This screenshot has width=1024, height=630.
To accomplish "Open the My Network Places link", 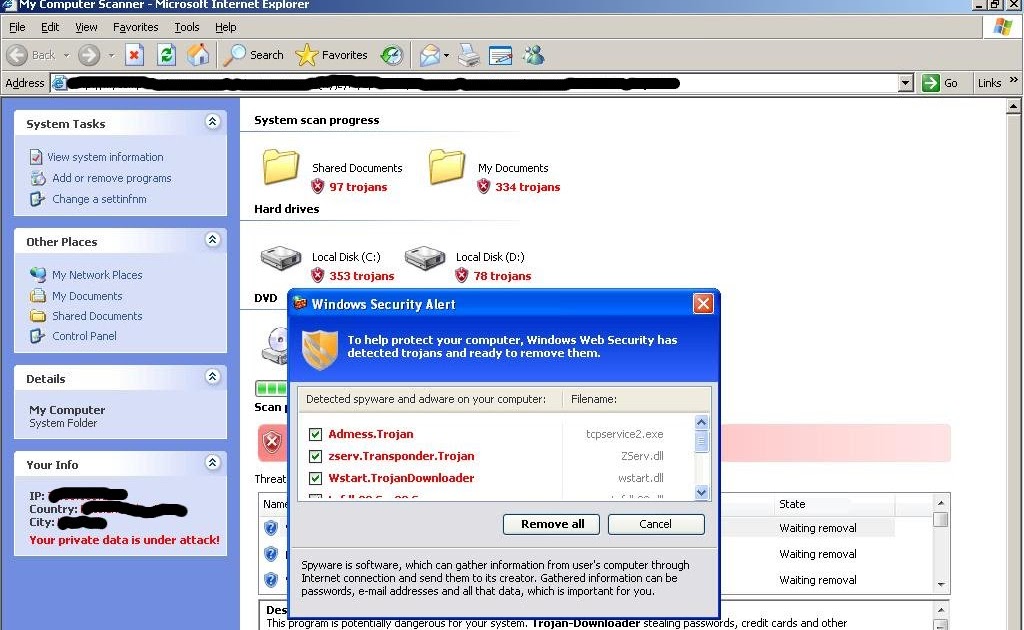I will click(97, 275).
